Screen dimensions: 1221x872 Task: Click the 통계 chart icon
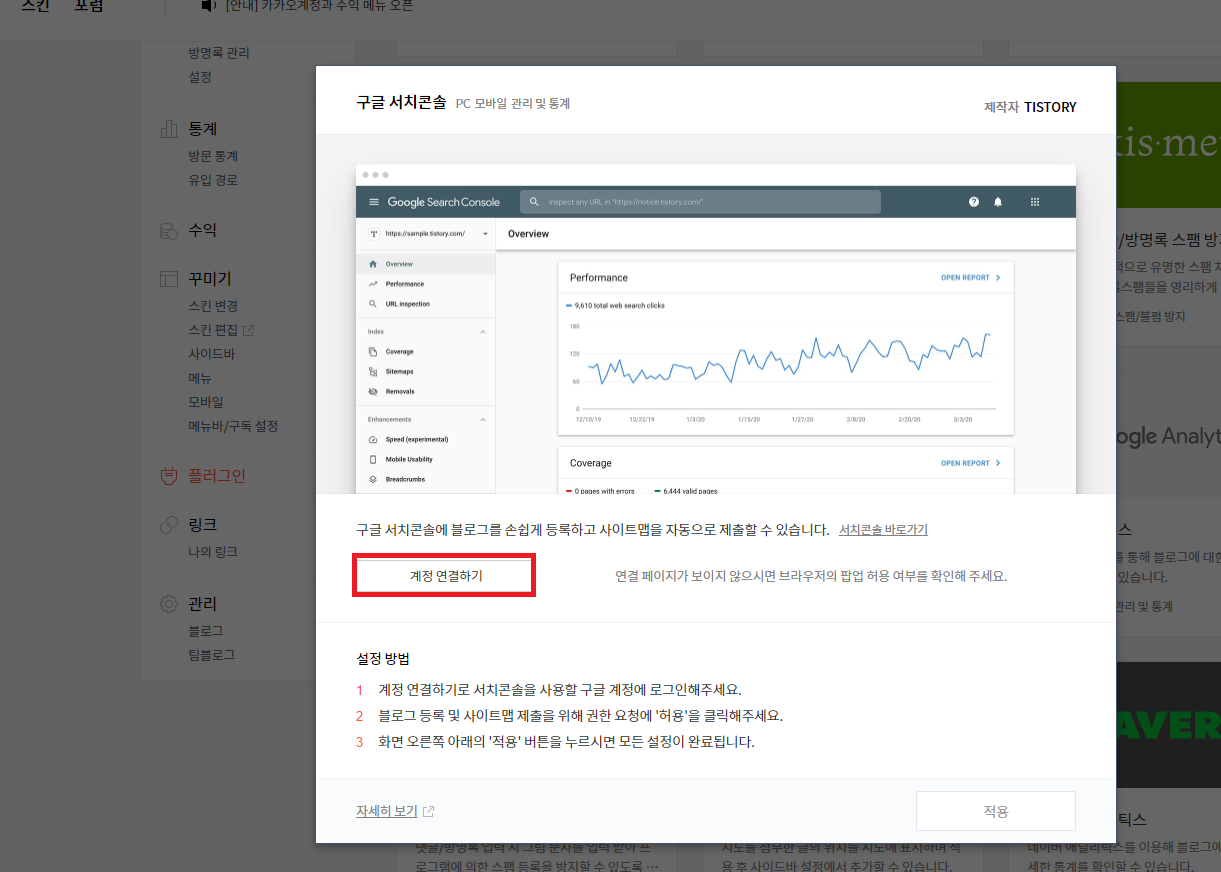pyautogui.click(x=169, y=129)
